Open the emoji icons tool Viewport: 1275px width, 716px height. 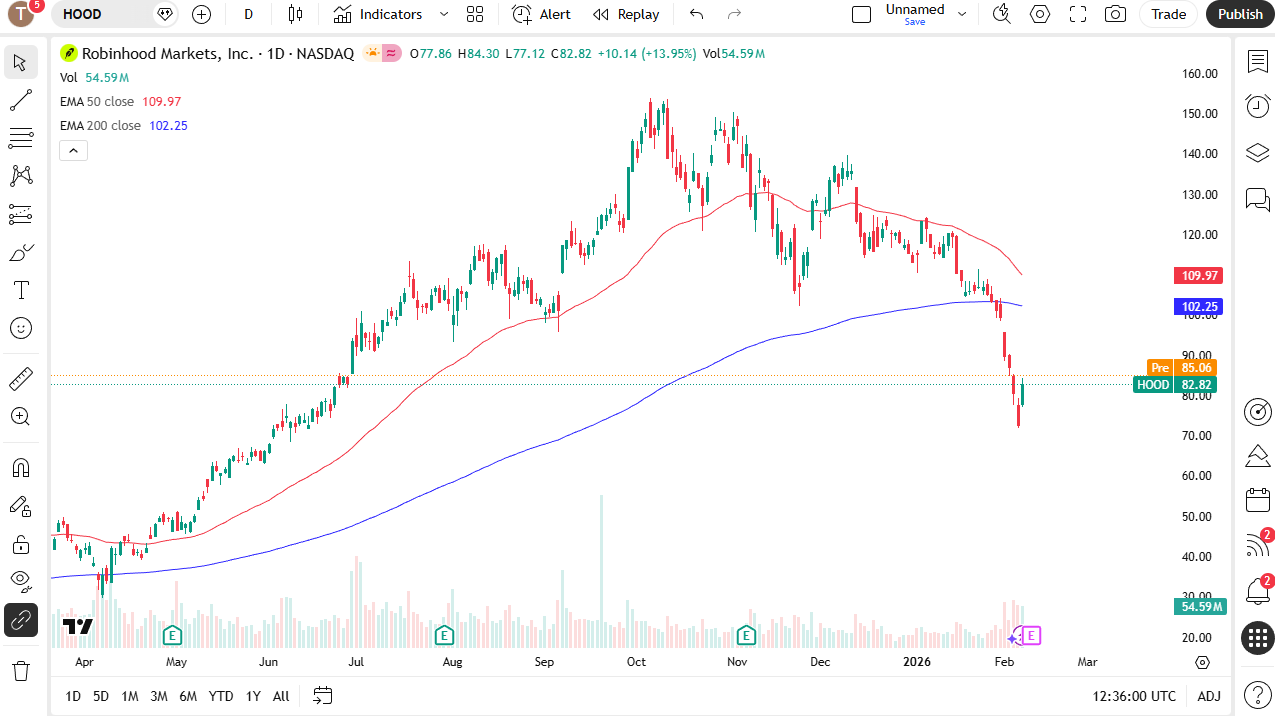(x=21, y=328)
